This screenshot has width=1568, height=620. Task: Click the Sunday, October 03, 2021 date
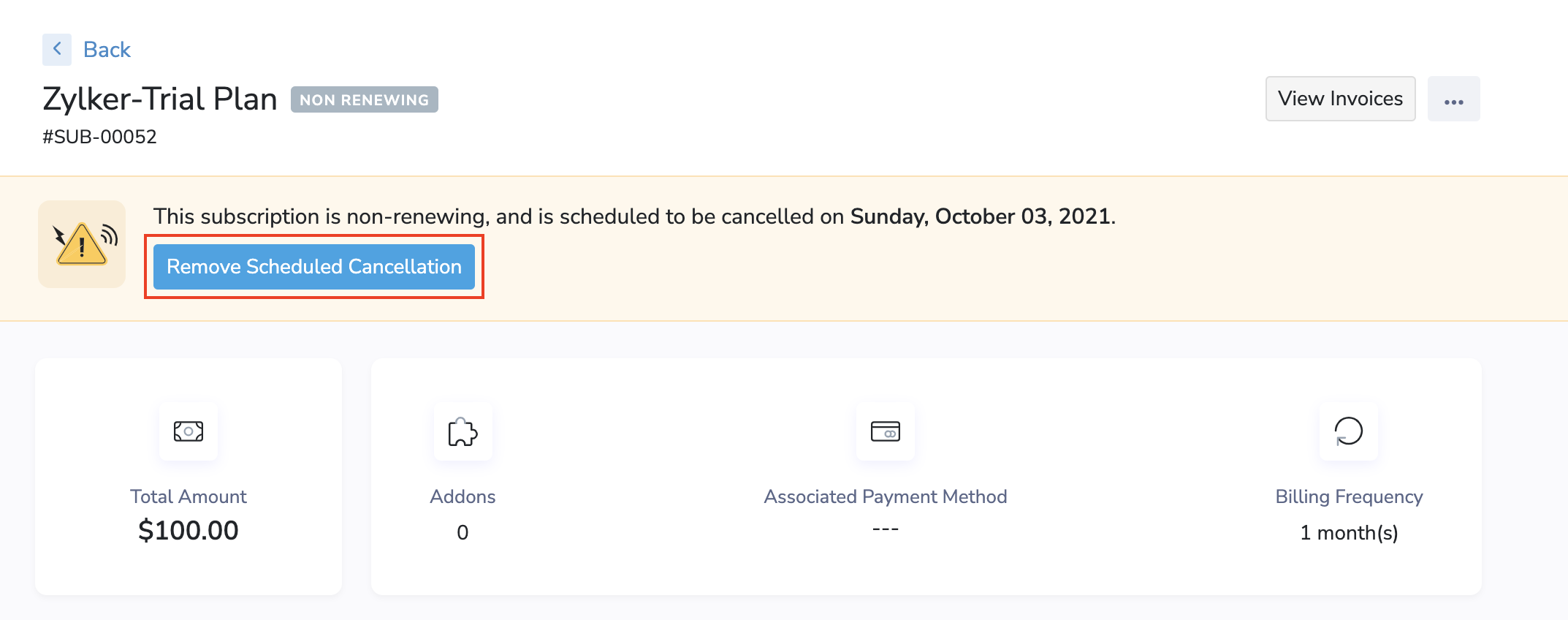[982, 217]
